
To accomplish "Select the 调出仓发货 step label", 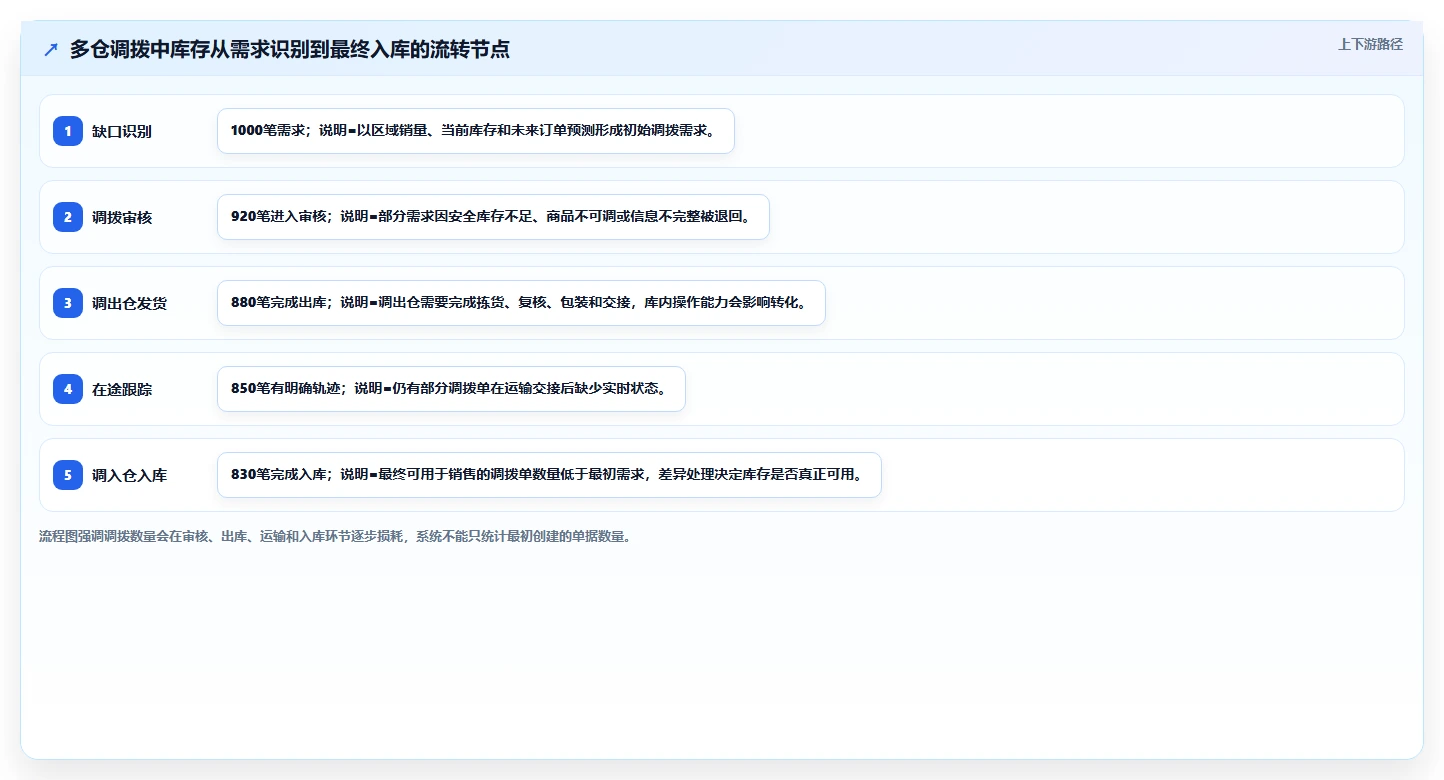I will pos(129,304).
